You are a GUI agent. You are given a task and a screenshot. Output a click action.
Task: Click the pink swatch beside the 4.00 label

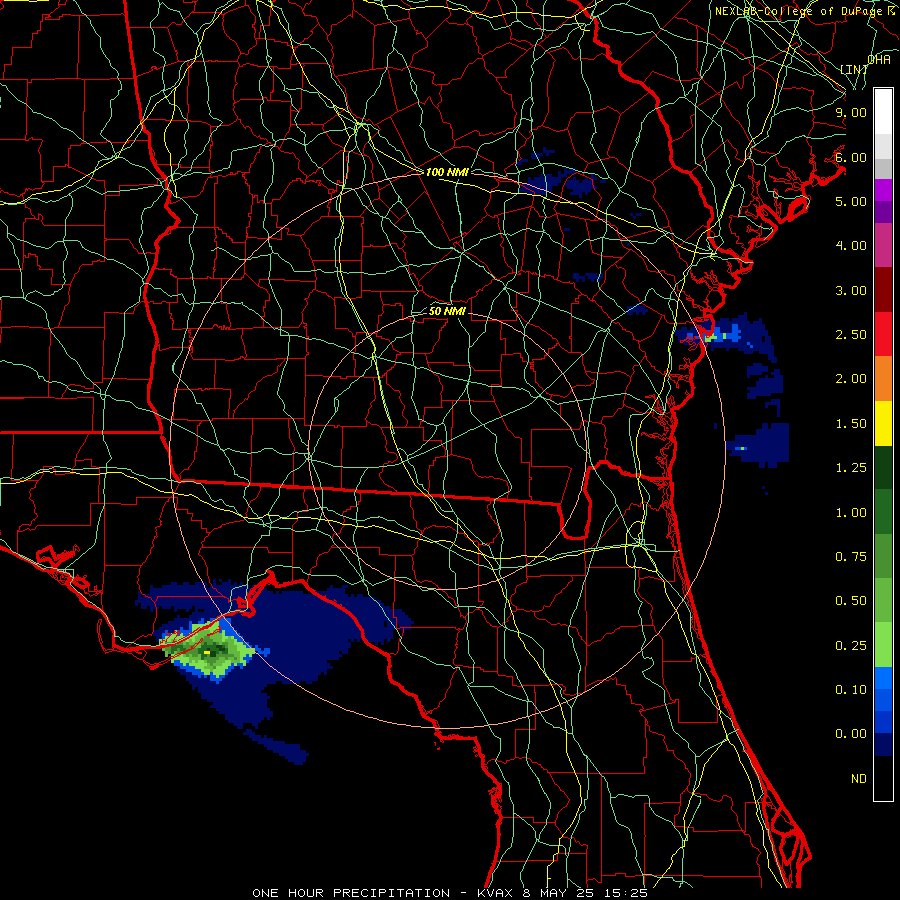[x=883, y=245]
